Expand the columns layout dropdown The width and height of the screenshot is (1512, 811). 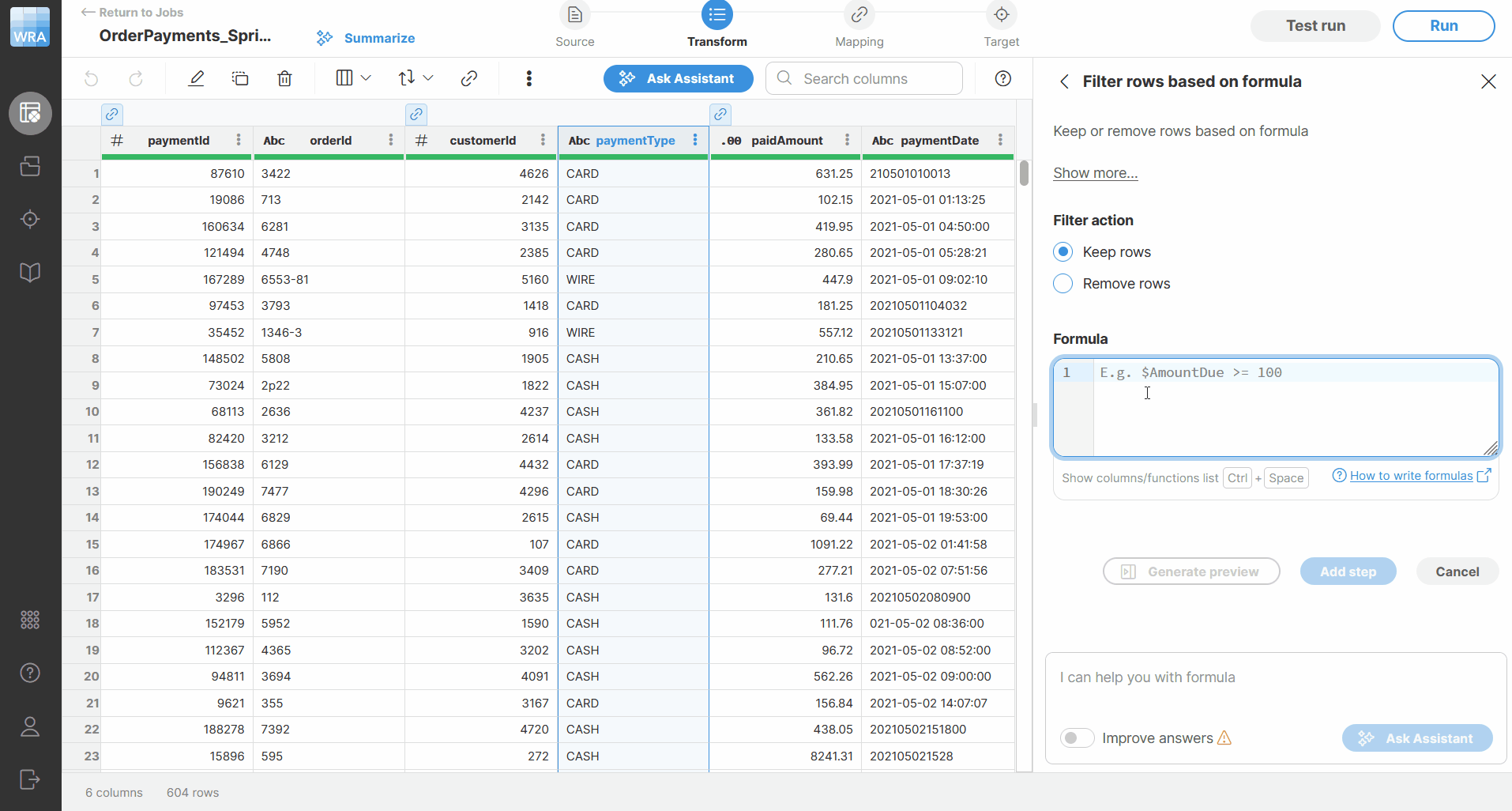point(354,78)
